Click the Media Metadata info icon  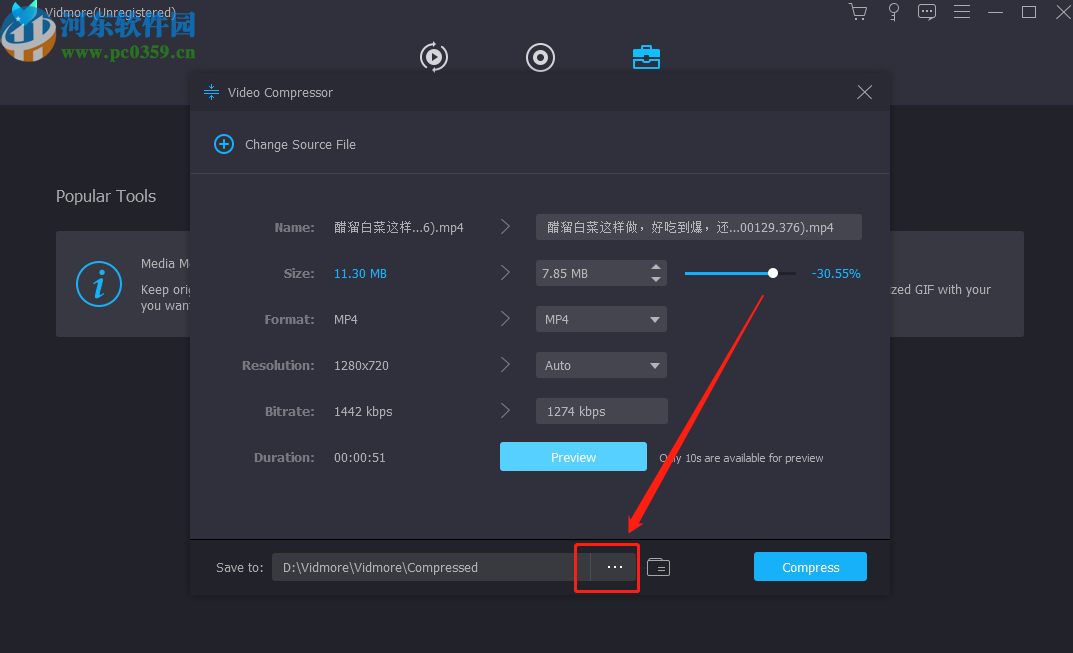point(99,284)
